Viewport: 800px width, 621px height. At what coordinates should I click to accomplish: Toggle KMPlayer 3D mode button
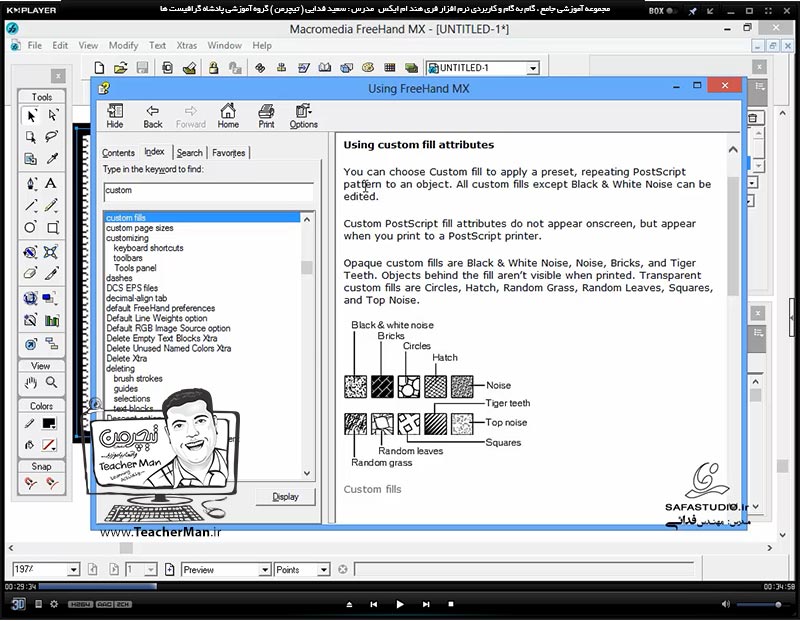(x=18, y=604)
